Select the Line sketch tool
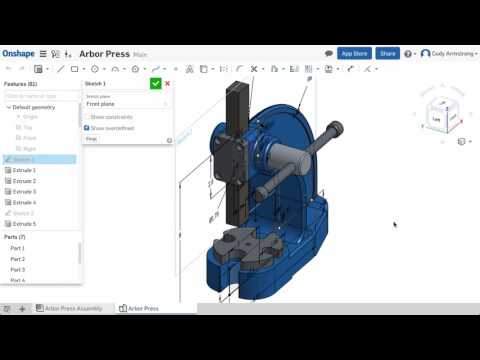Screen dimensions: 480x360 coord(61,69)
